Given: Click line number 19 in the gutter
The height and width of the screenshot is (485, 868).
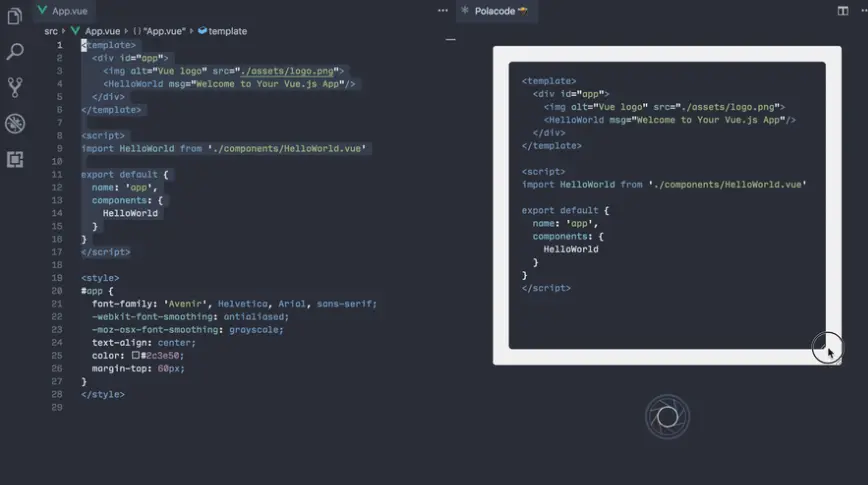Looking at the screenshot, I should (x=57, y=278).
